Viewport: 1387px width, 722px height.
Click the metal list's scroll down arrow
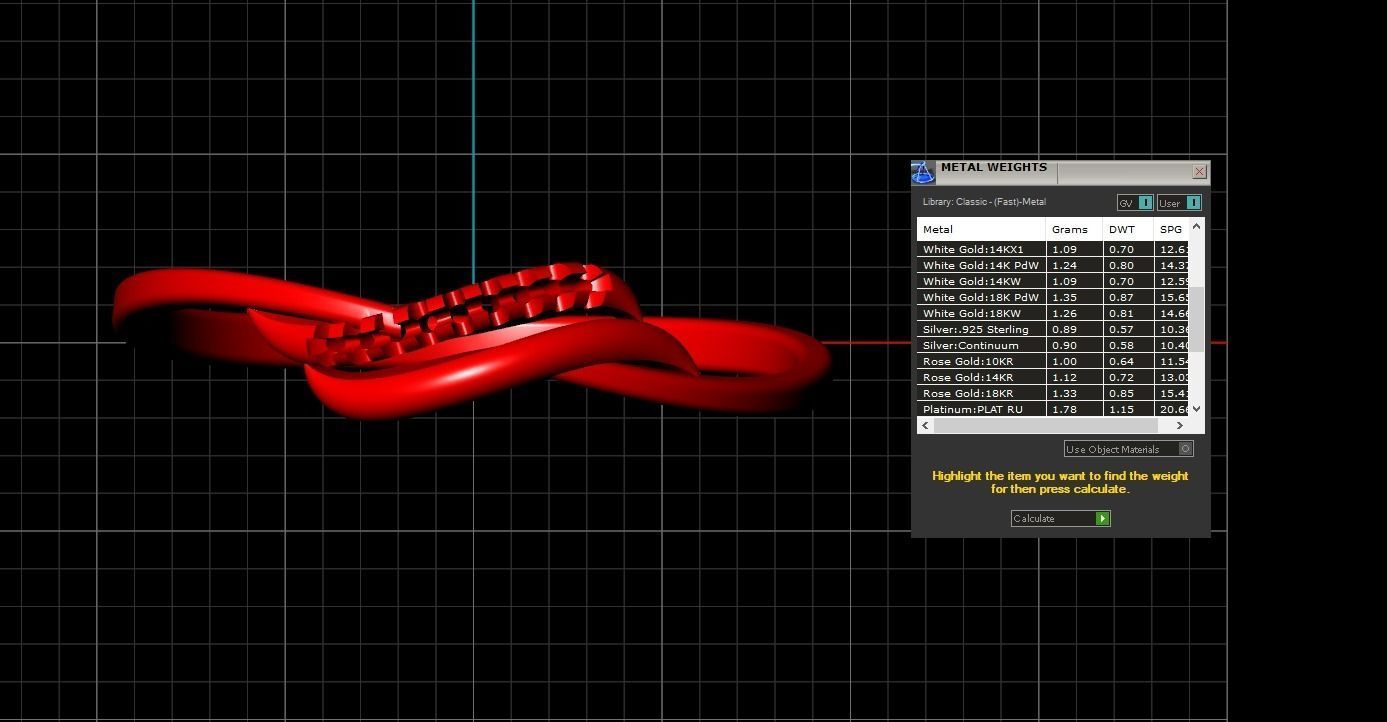pyautogui.click(x=1196, y=409)
